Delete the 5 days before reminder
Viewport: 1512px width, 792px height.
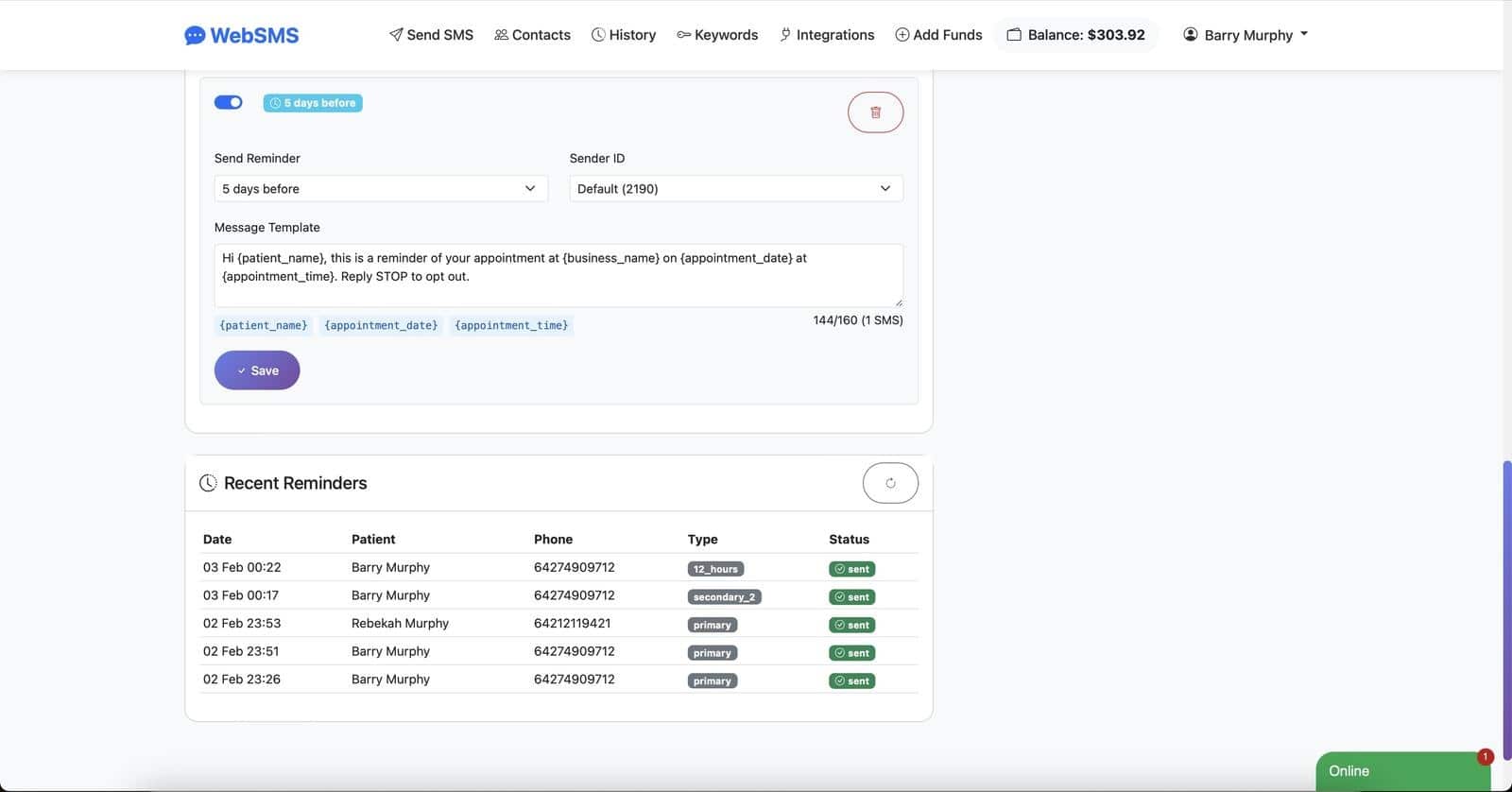click(x=875, y=112)
